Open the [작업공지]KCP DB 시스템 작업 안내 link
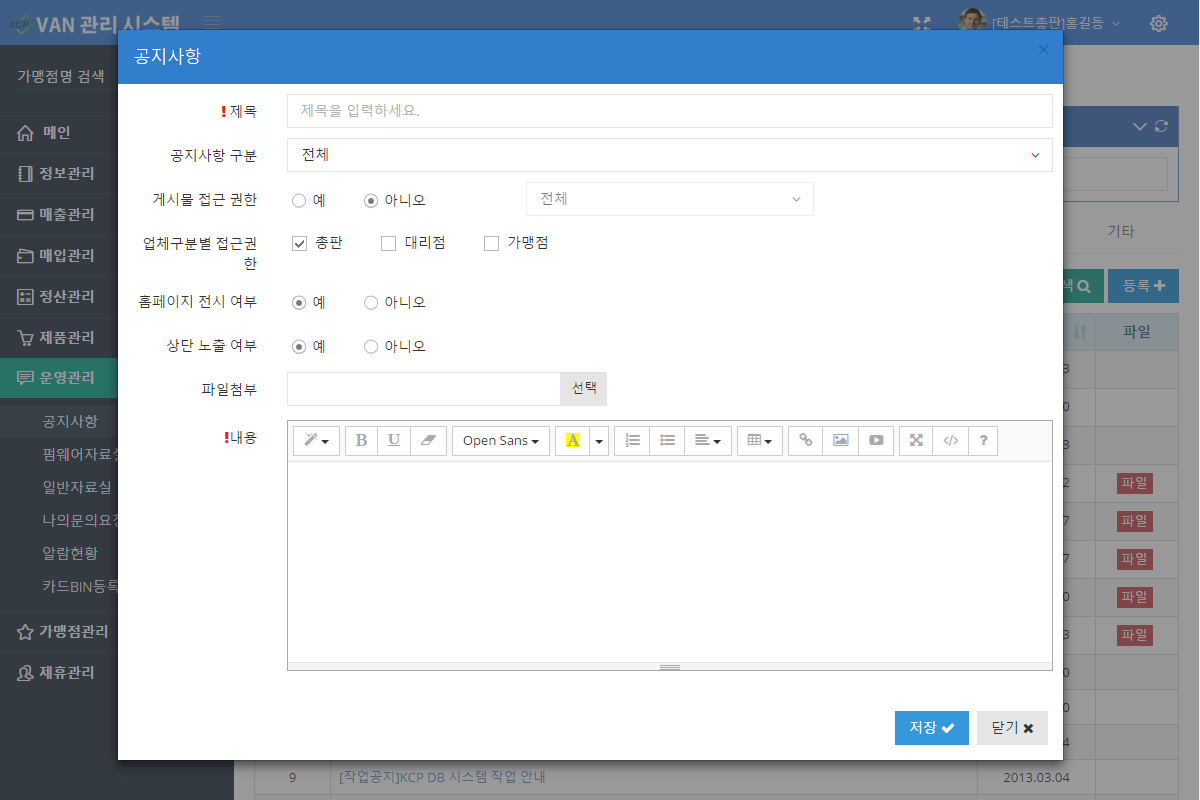Viewport: 1200px width, 800px height. [x=442, y=777]
